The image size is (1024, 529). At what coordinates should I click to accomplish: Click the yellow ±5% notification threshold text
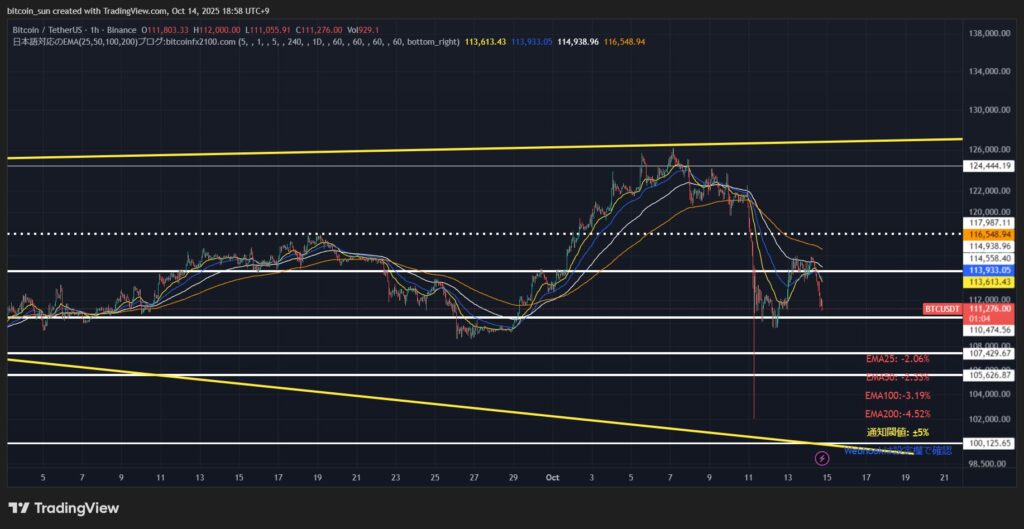click(x=897, y=432)
